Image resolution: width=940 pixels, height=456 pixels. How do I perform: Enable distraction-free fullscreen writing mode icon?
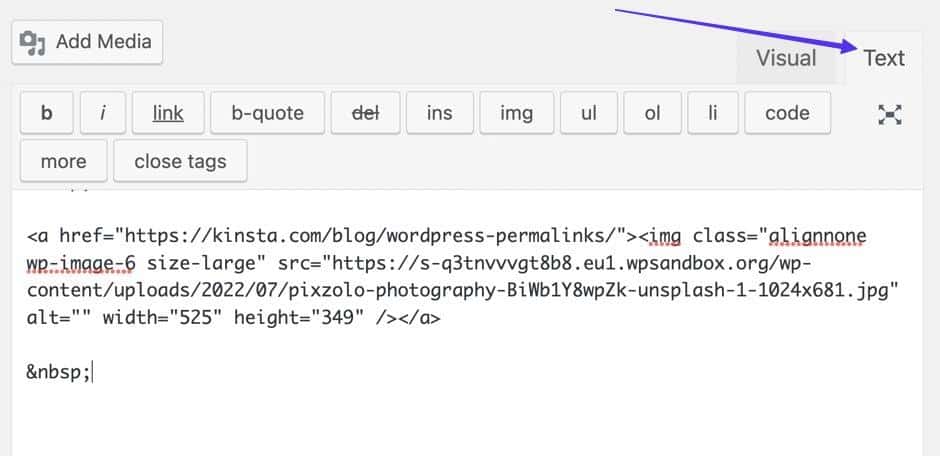click(889, 114)
